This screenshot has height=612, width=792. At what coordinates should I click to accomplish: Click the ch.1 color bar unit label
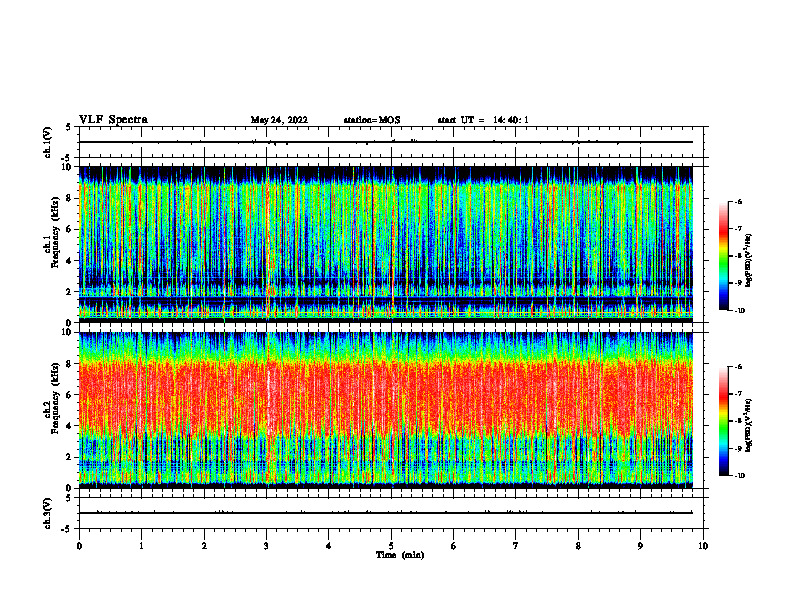(x=748, y=260)
